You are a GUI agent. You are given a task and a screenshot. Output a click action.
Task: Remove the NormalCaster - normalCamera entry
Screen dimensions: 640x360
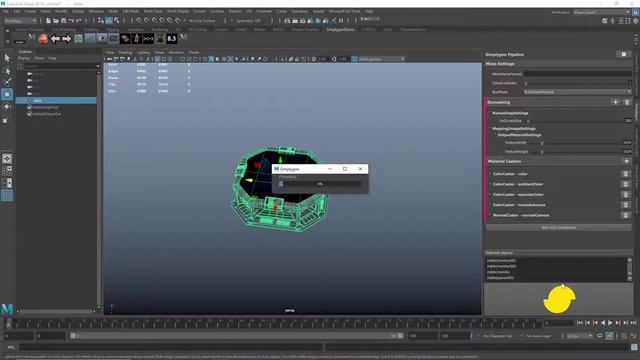[626, 215]
